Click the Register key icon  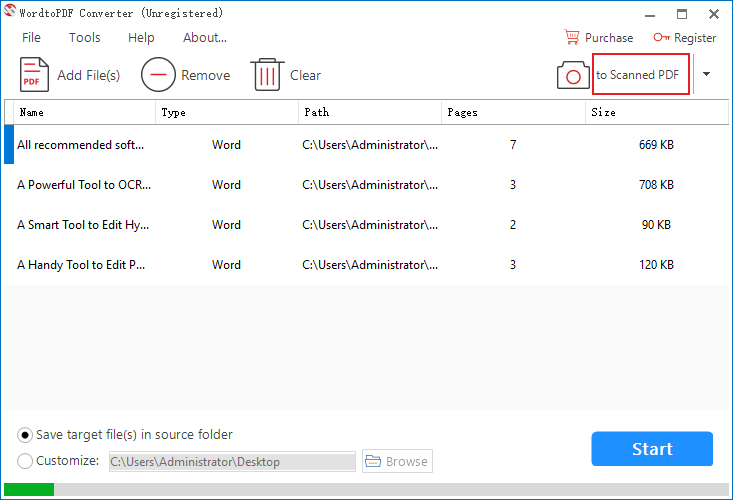[x=661, y=37]
